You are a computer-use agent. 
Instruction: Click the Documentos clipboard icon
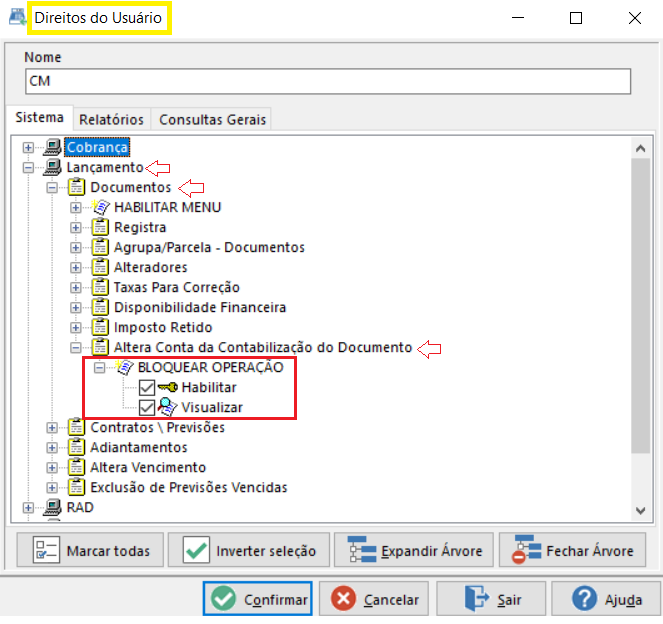tap(77, 187)
